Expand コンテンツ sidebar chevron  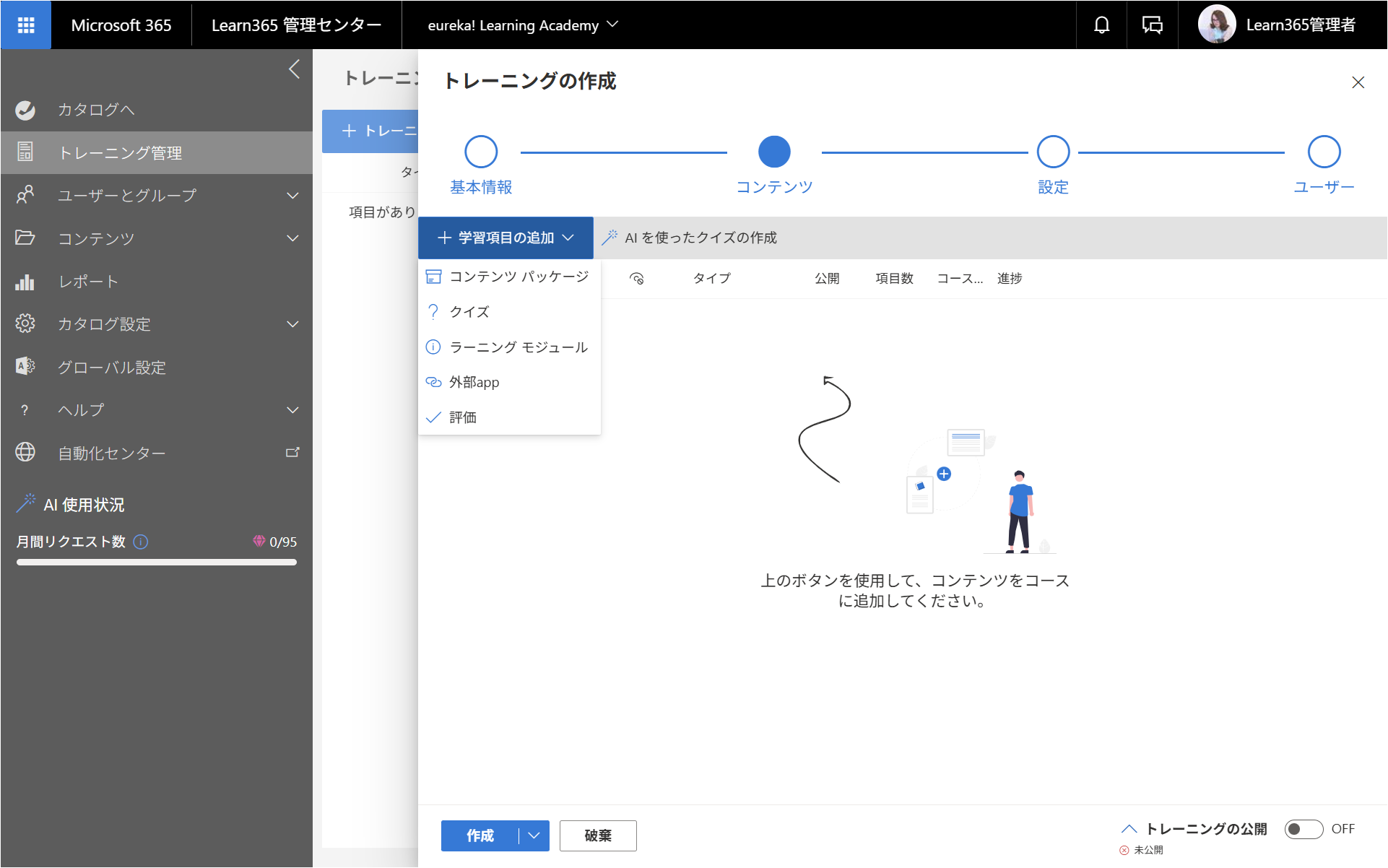click(292, 238)
